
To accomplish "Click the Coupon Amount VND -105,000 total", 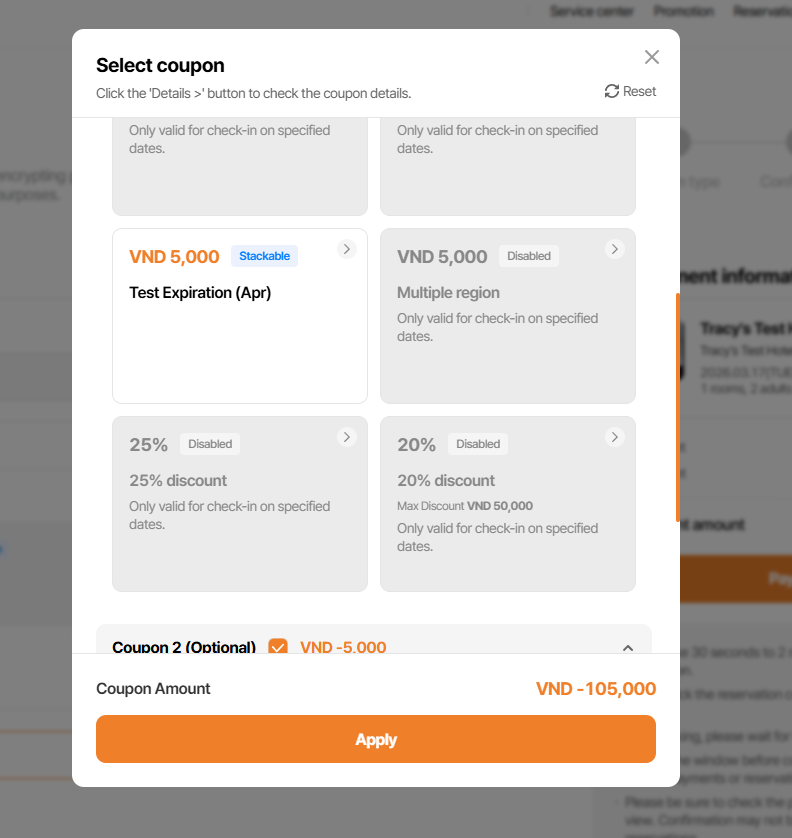I will tap(596, 689).
